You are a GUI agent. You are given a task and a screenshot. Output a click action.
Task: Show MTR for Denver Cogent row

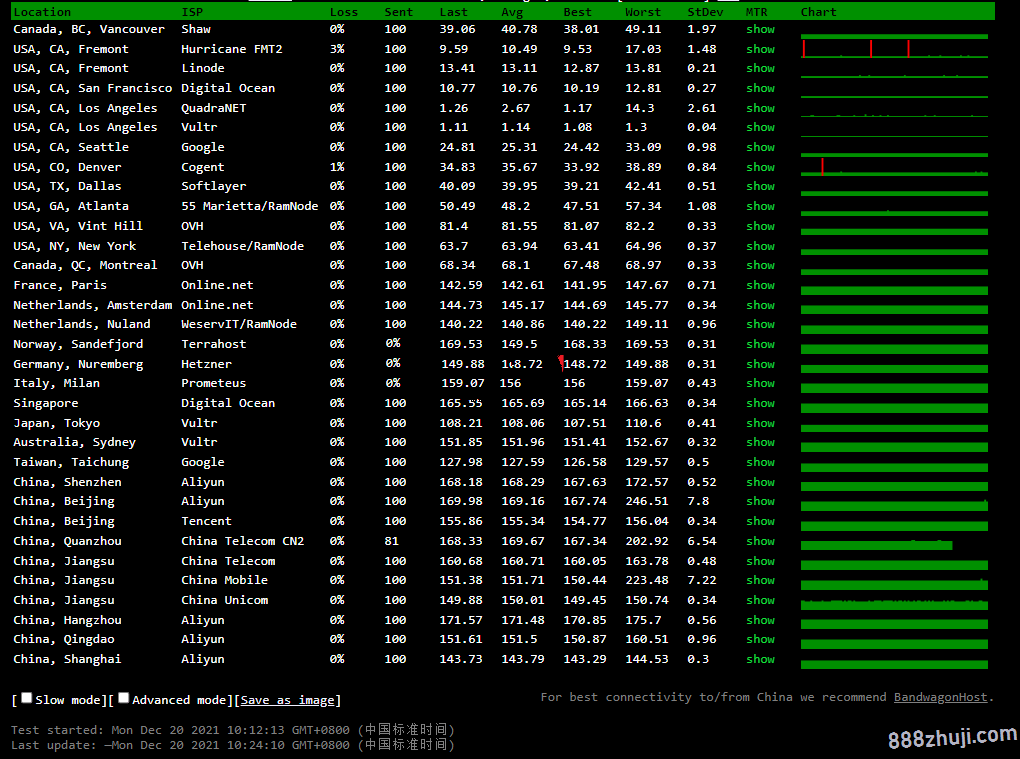click(x=760, y=168)
